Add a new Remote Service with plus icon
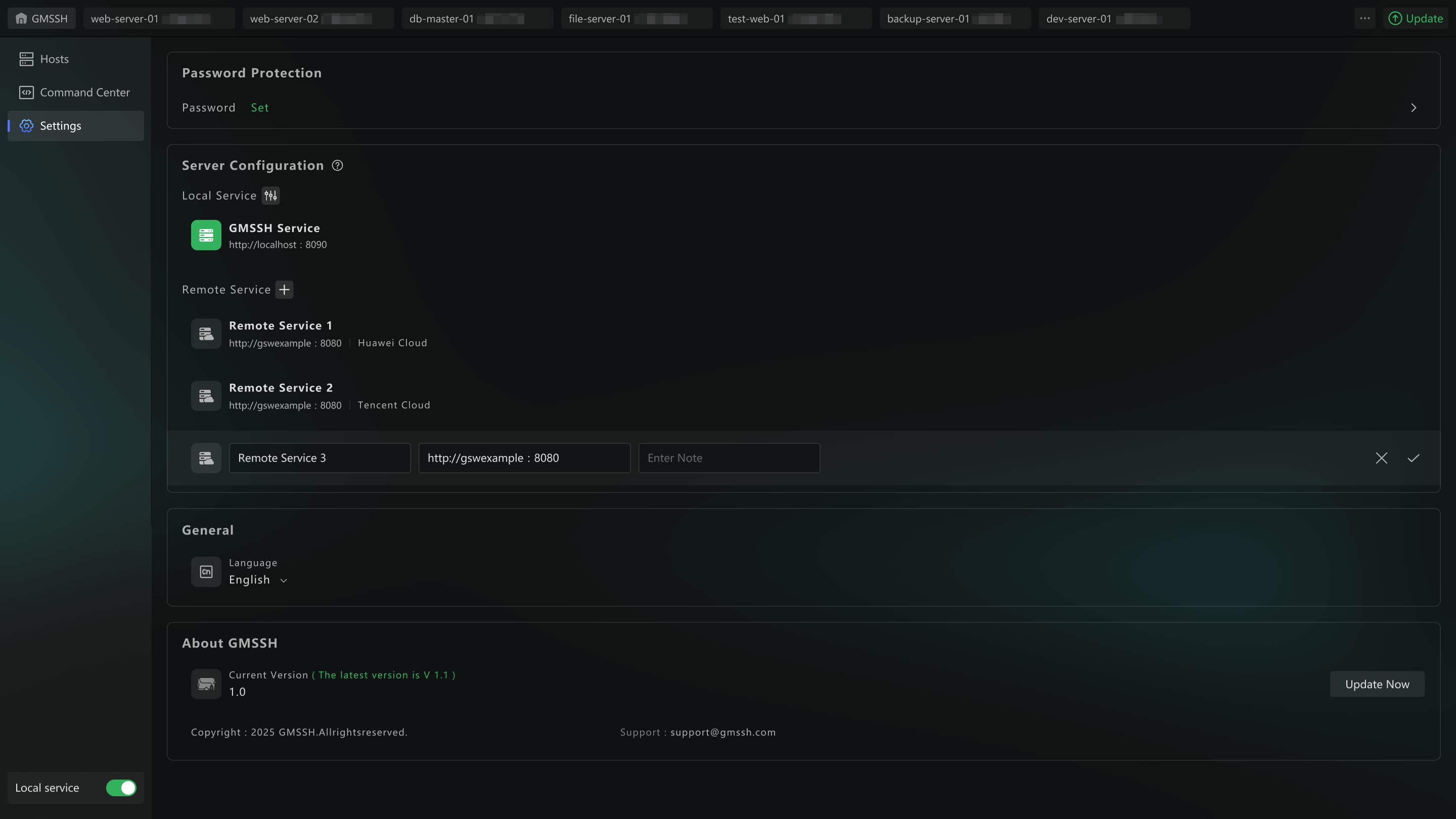 [x=284, y=289]
